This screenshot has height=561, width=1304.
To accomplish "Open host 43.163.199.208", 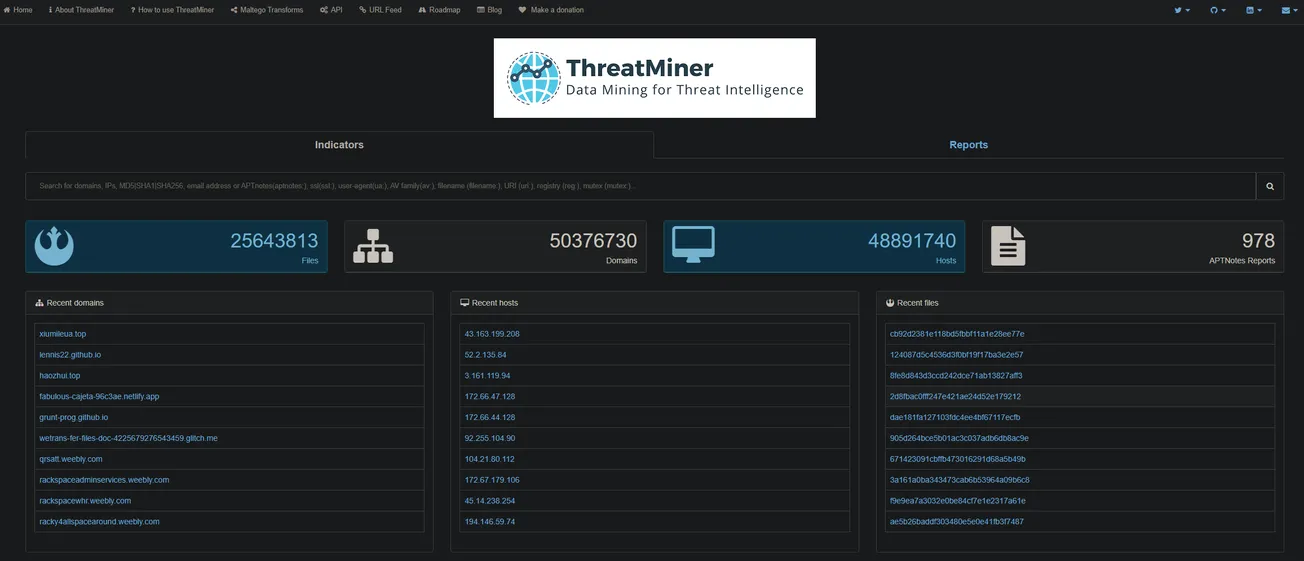I will (x=492, y=334).
